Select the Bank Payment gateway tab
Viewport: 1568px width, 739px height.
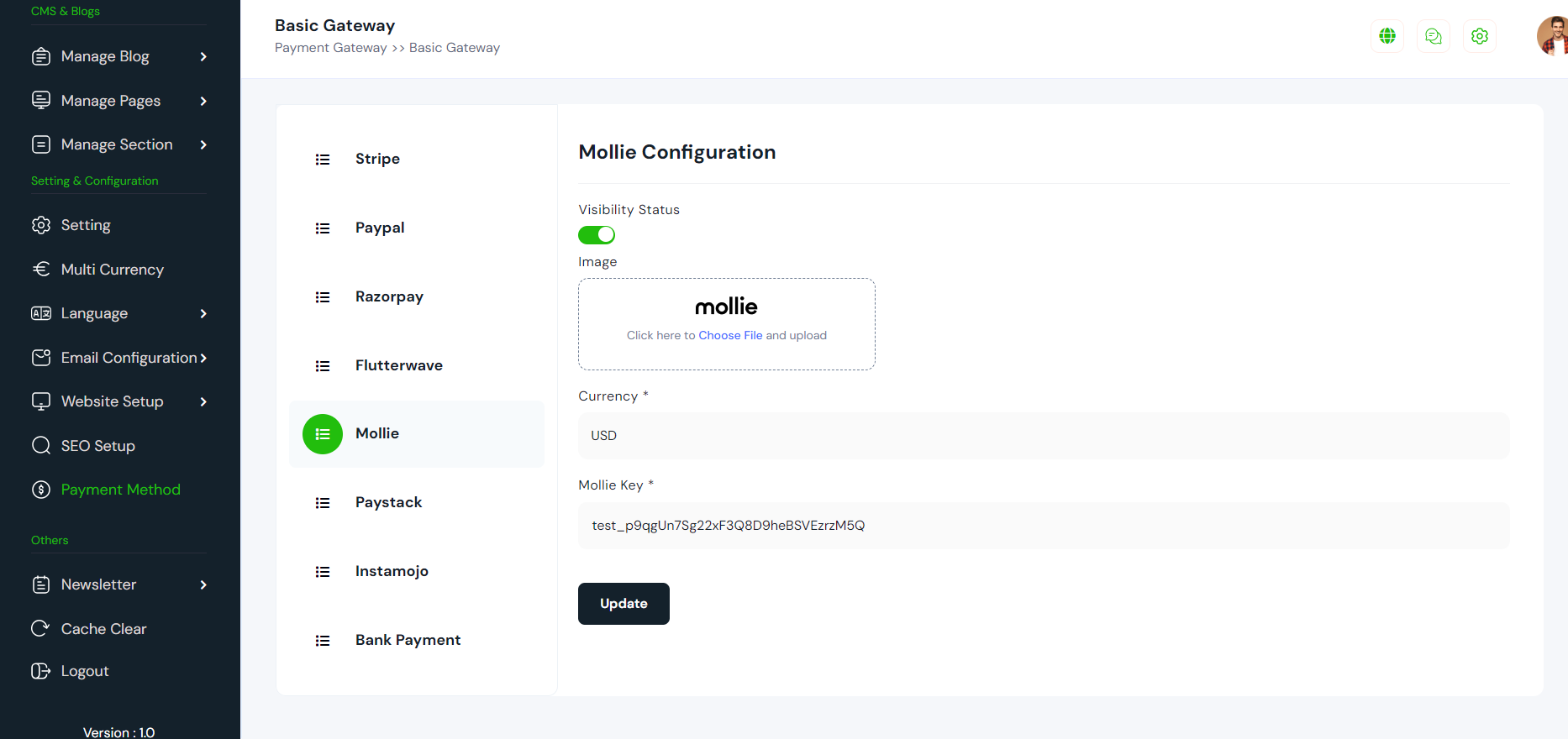(x=408, y=640)
